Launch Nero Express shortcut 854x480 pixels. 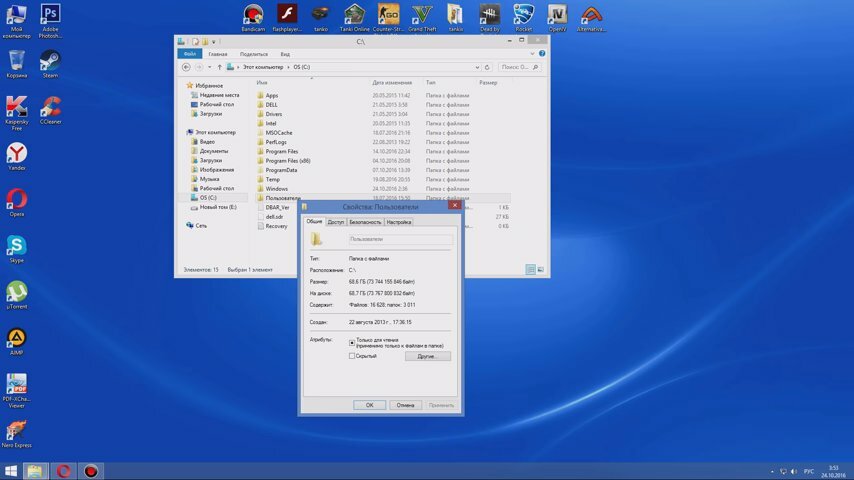point(16,434)
